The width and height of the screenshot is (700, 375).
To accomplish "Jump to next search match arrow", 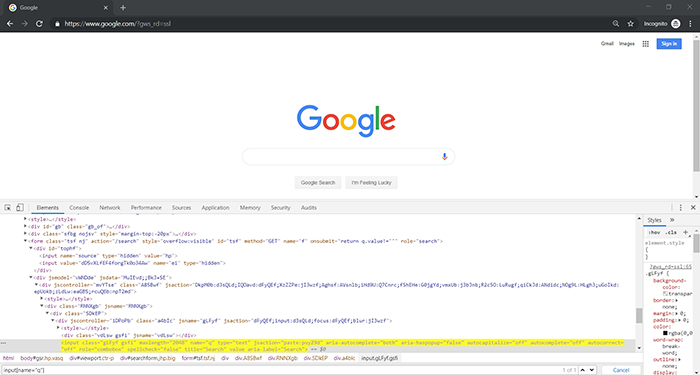I will [592, 370].
